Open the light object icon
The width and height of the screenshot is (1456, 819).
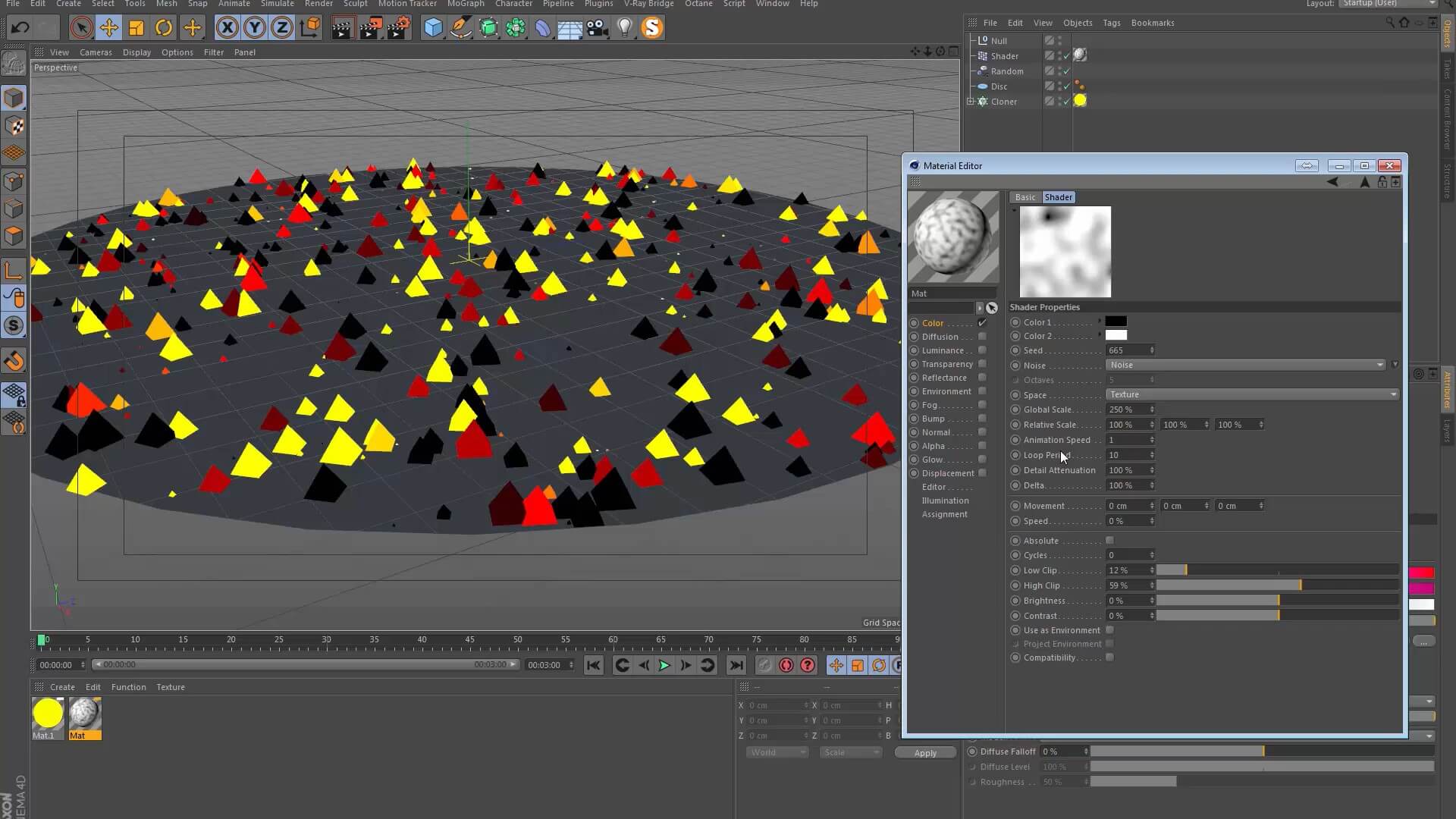pyautogui.click(x=624, y=28)
